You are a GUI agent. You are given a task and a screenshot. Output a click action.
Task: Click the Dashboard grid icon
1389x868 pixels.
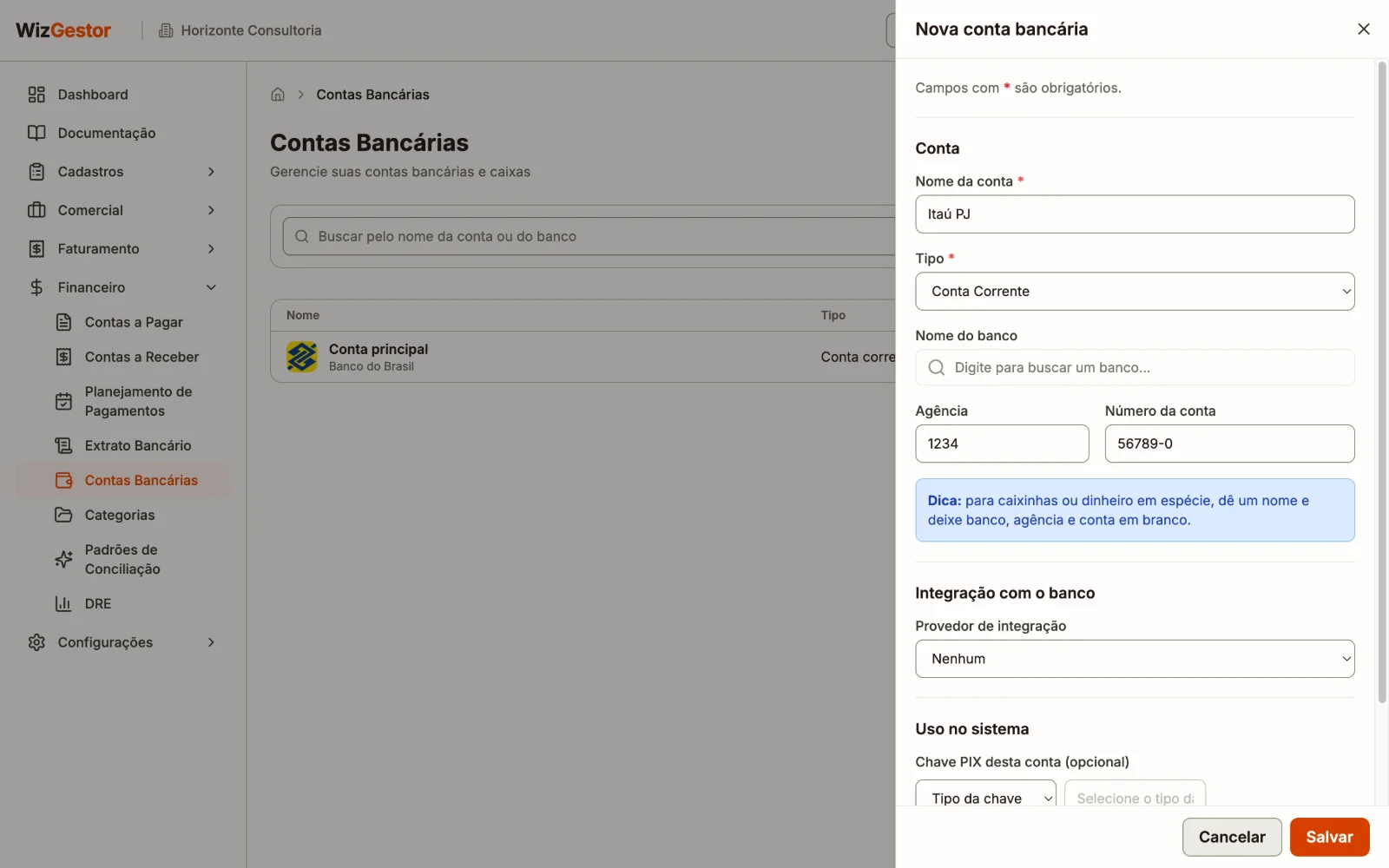tap(36, 95)
